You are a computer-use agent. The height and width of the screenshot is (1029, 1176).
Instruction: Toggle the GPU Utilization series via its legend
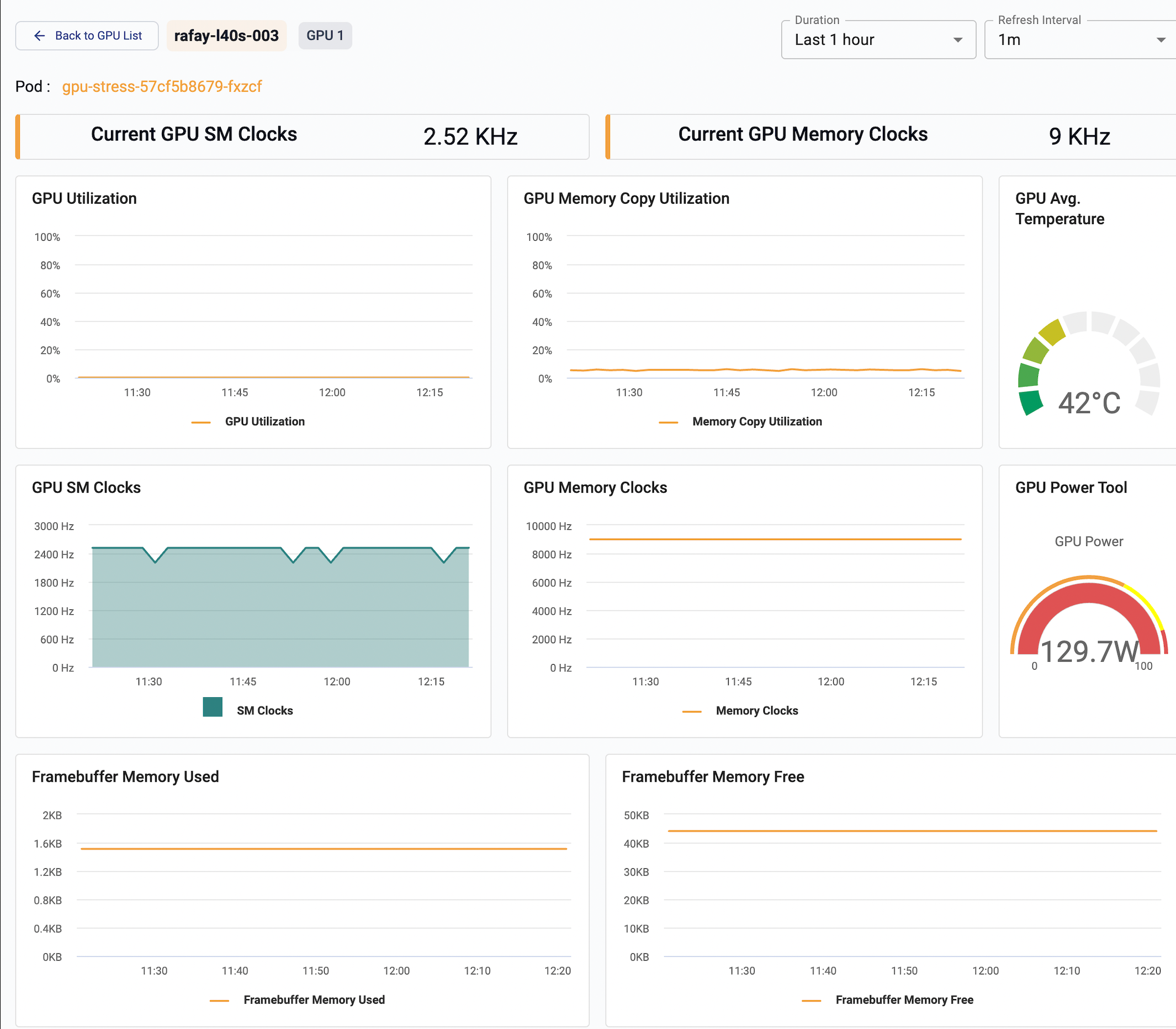pyautogui.click(x=264, y=421)
